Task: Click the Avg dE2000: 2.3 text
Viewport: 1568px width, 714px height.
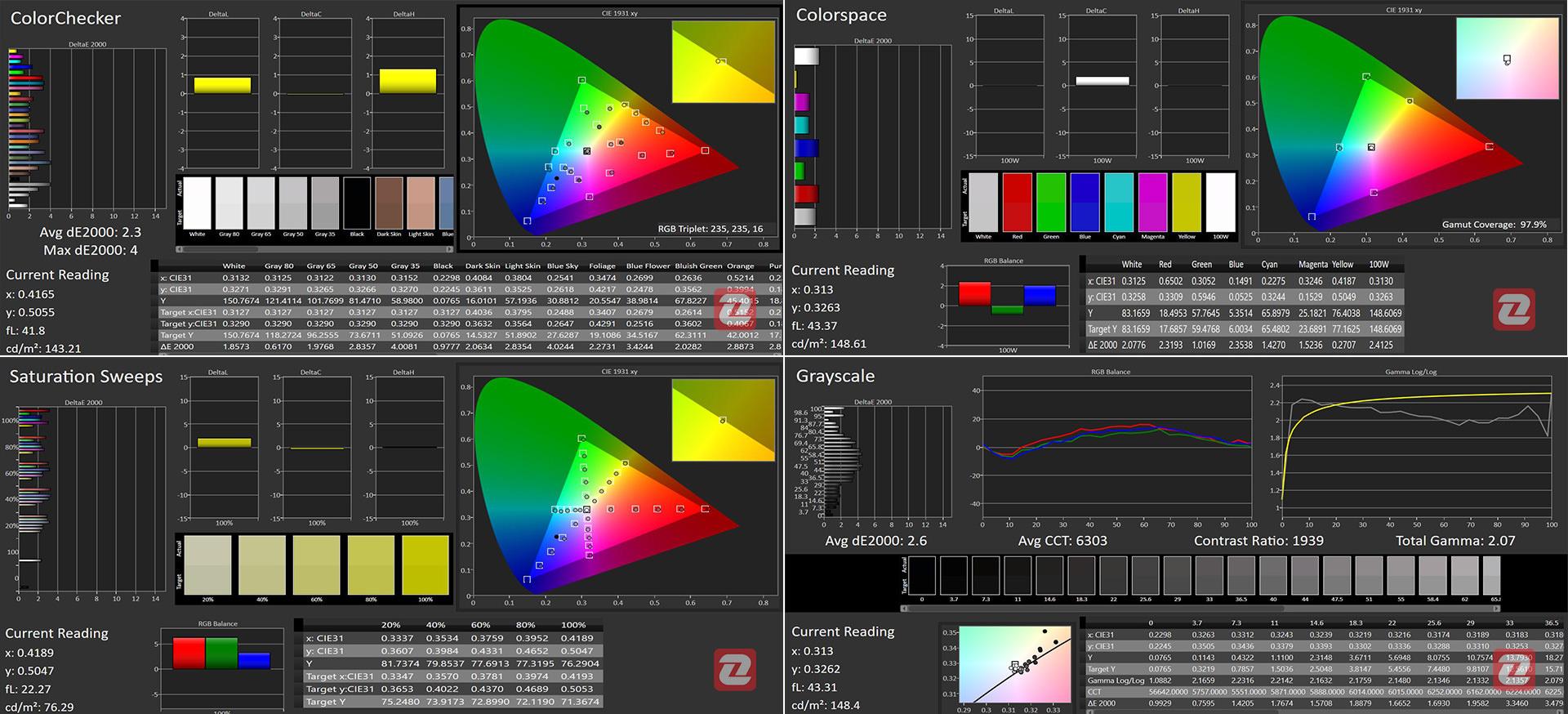Action: [91, 233]
